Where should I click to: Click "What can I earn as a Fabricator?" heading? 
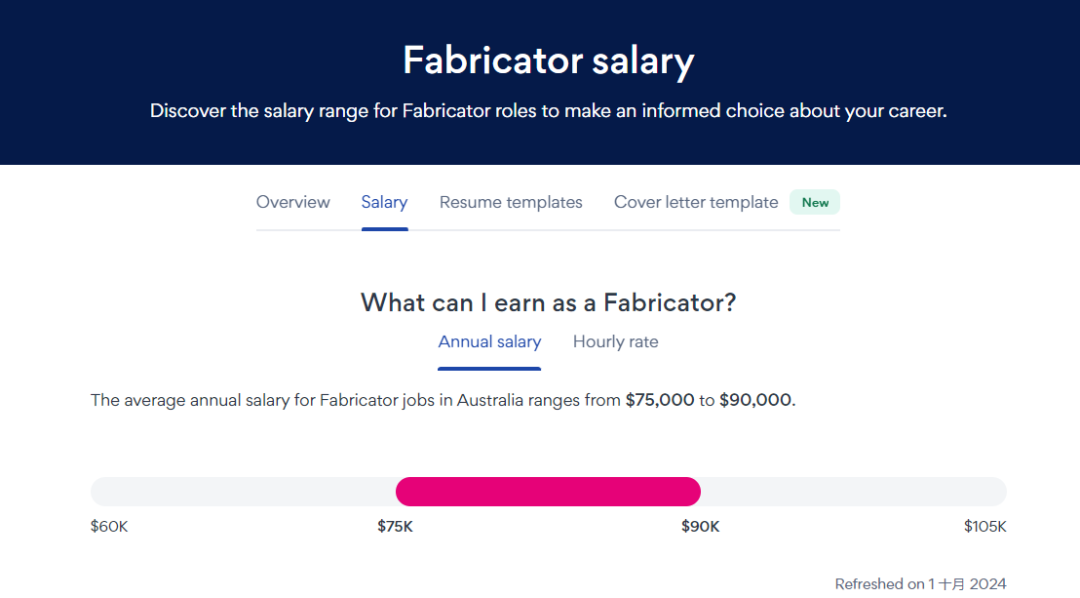click(x=548, y=302)
